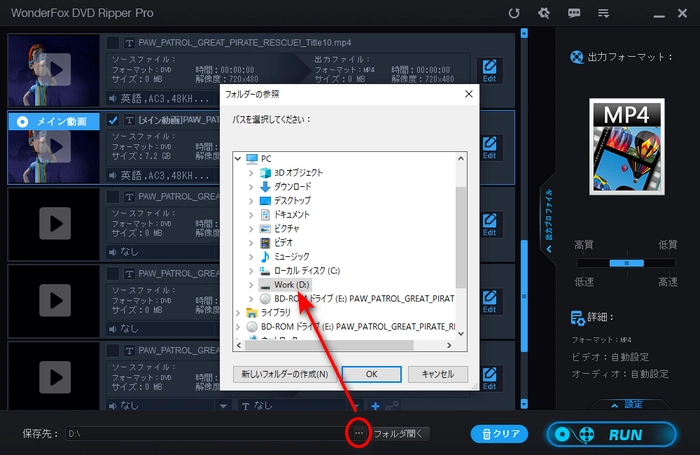Image resolution: width=700 pixels, height=455 pixels.
Task: Check the third title row checkbox
Action: click(x=112, y=196)
